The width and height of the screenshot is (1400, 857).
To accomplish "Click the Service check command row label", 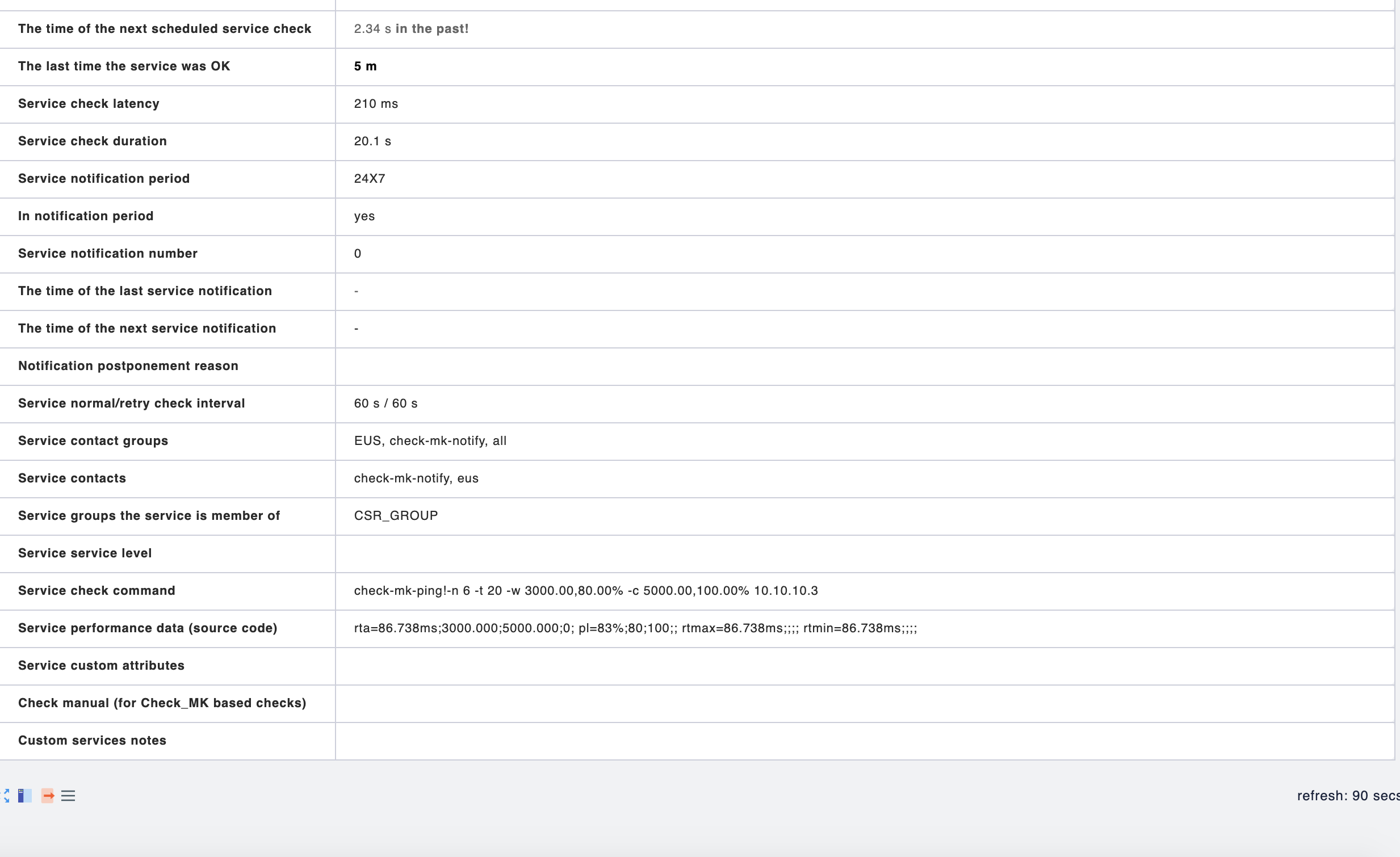I will 97,591.
